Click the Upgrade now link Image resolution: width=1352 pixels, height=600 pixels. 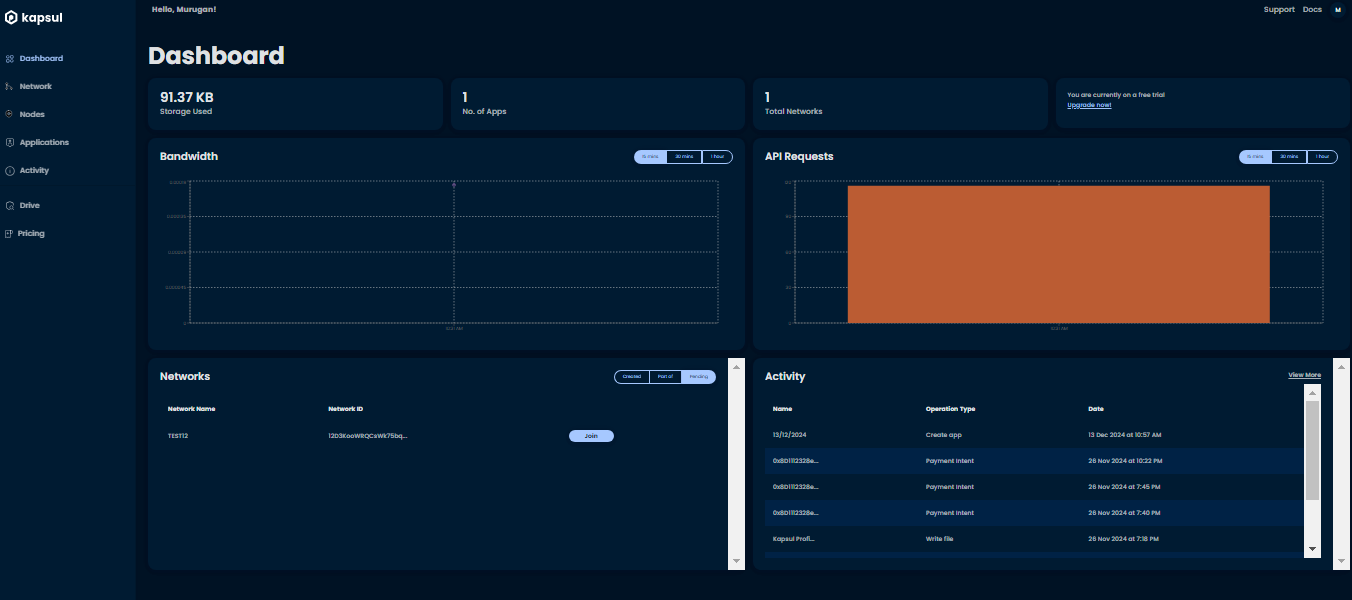click(x=1090, y=104)
